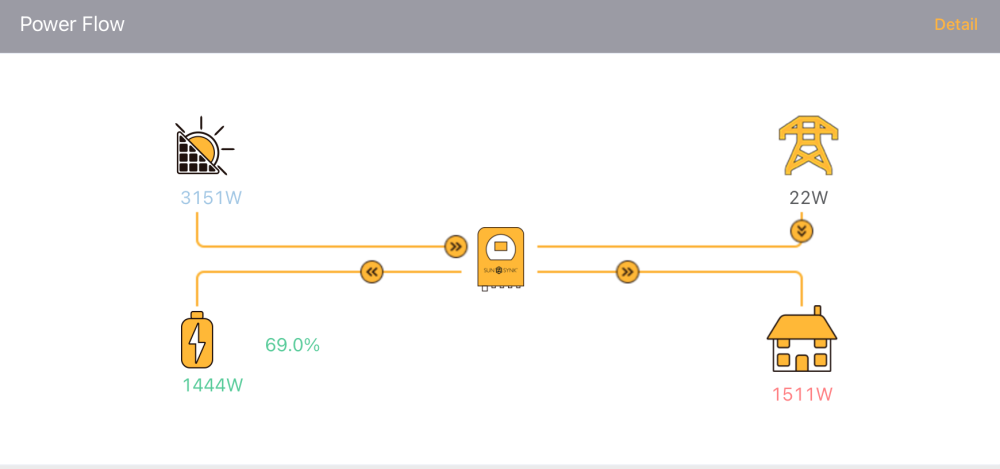Click the battery charging icon

[197, 339]
